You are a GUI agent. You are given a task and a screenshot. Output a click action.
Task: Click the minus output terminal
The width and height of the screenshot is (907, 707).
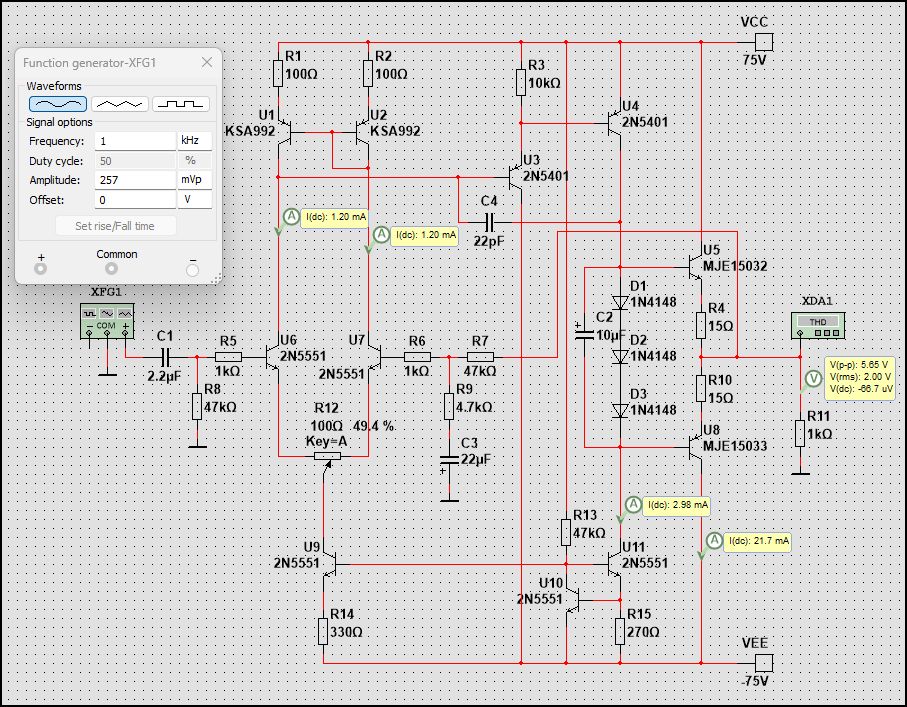193,270
